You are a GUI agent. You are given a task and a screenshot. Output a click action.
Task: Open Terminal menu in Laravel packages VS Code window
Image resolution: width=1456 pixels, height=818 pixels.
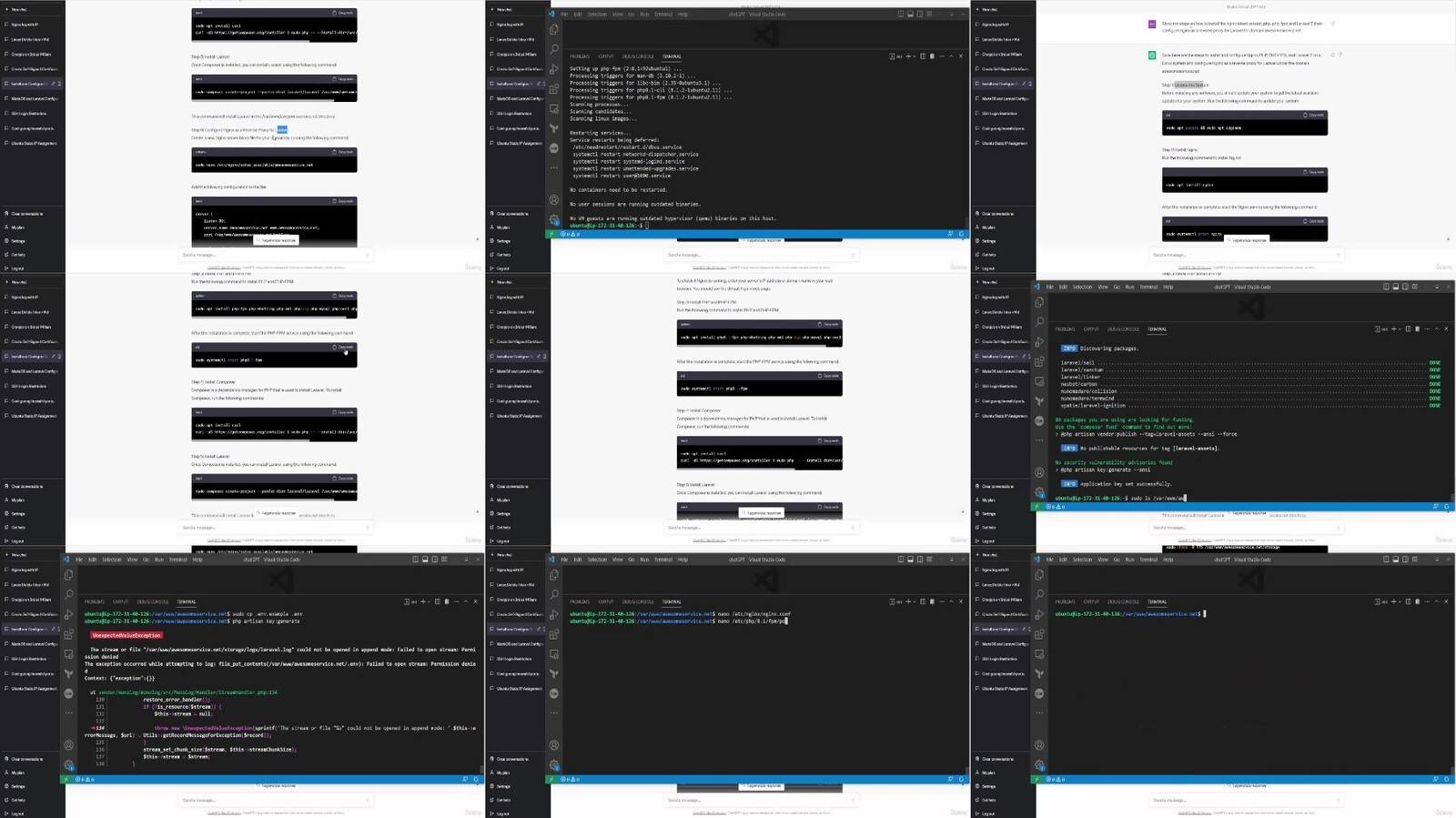(x=1148, y=287)
